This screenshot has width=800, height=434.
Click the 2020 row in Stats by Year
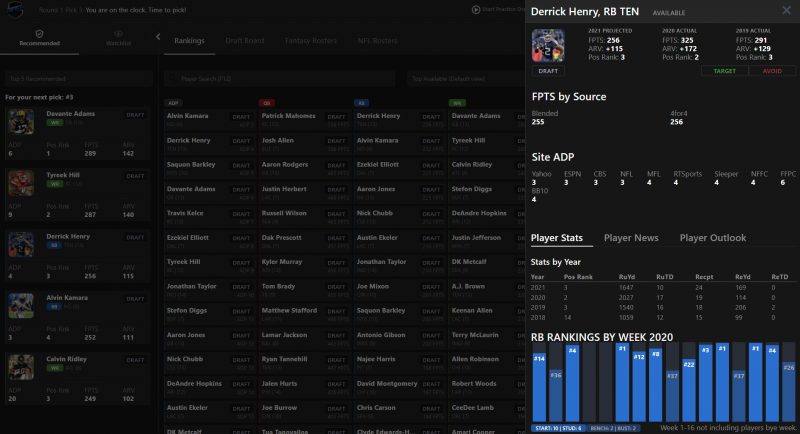(x=663, y=297)
